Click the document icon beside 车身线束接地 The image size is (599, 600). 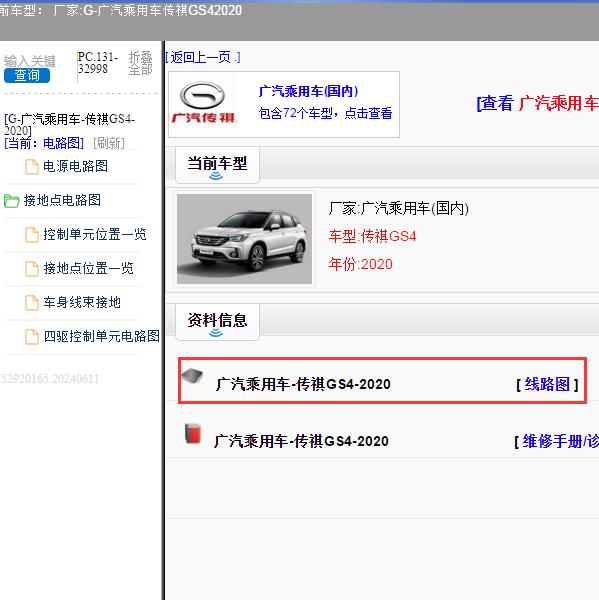(x=32, y=303)
